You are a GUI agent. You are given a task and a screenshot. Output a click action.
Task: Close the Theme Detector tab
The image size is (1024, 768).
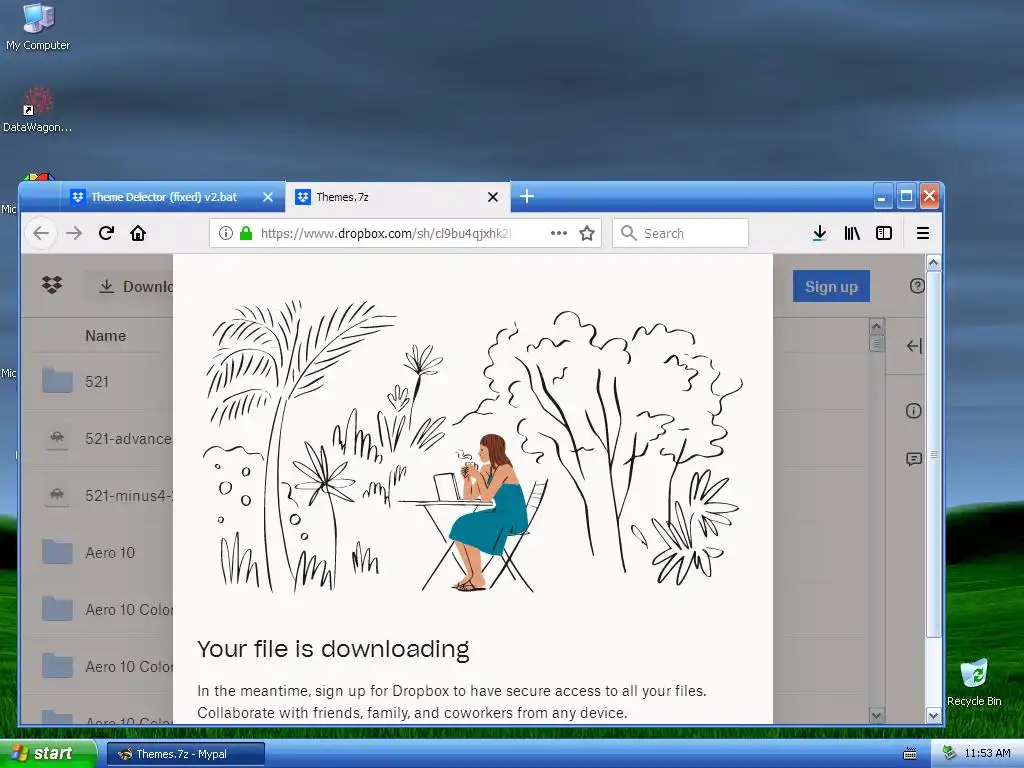click(x=268, y=197)
